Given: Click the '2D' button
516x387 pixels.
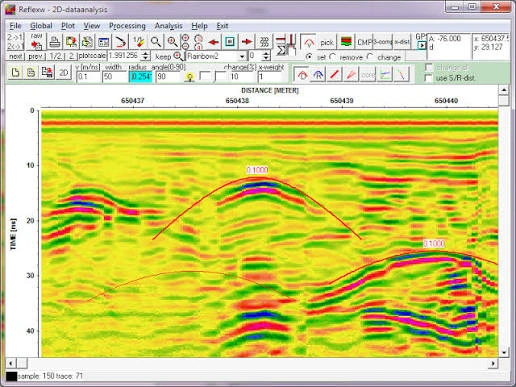Looking at the screenshot, I should click(x=64, y=73).
